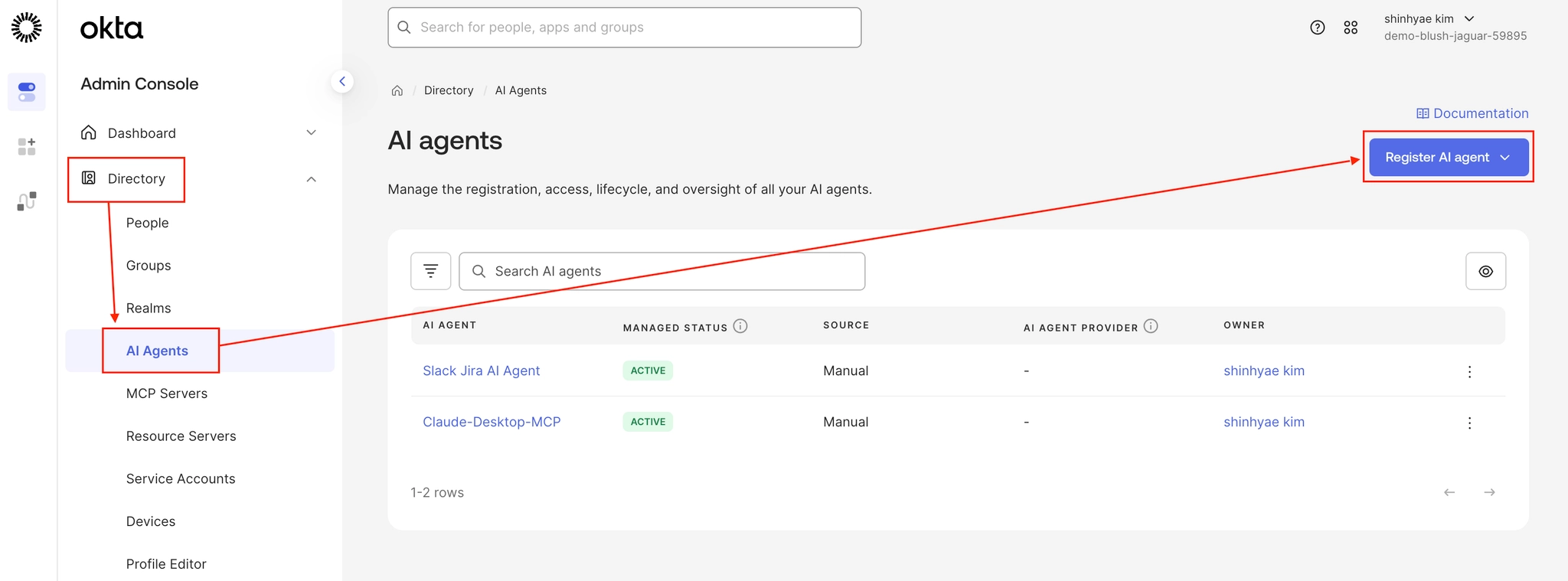Go to Devices in the sidebar
This screenshot has width=1568, height=581.
click(x=151, y=521)
